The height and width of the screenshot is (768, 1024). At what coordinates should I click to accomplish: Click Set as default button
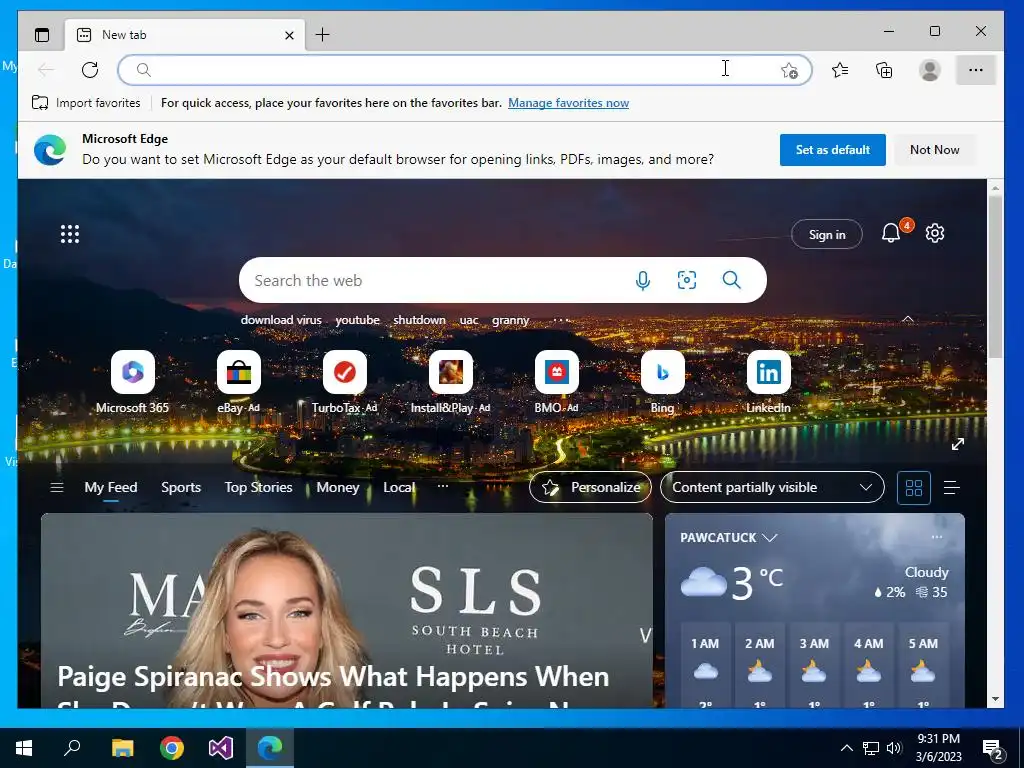(x=833, y=150)
